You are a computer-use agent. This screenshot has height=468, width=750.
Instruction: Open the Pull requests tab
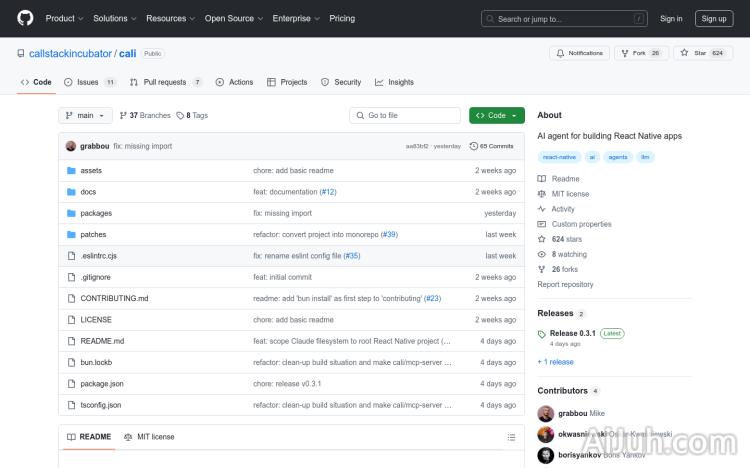(x=165, y=82)
